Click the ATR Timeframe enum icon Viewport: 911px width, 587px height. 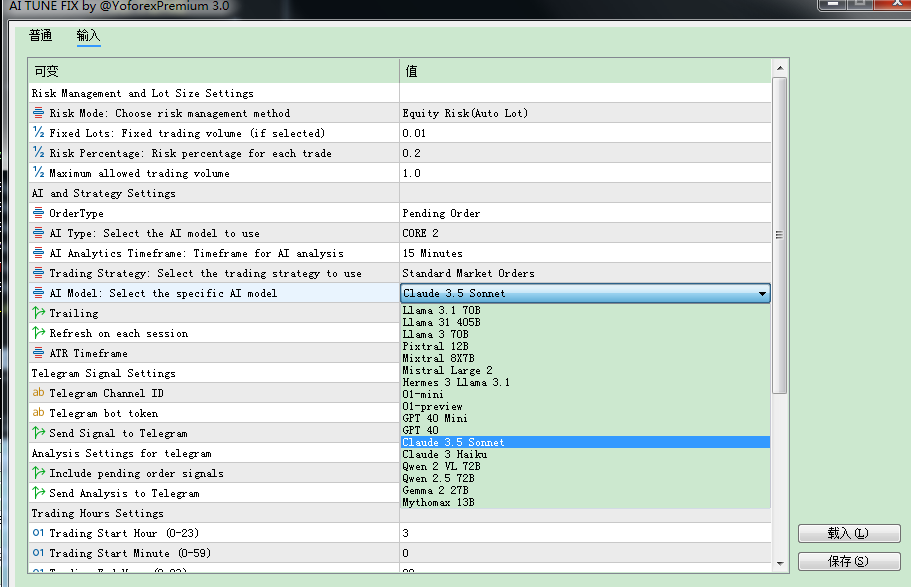click(x=39, y=353)
